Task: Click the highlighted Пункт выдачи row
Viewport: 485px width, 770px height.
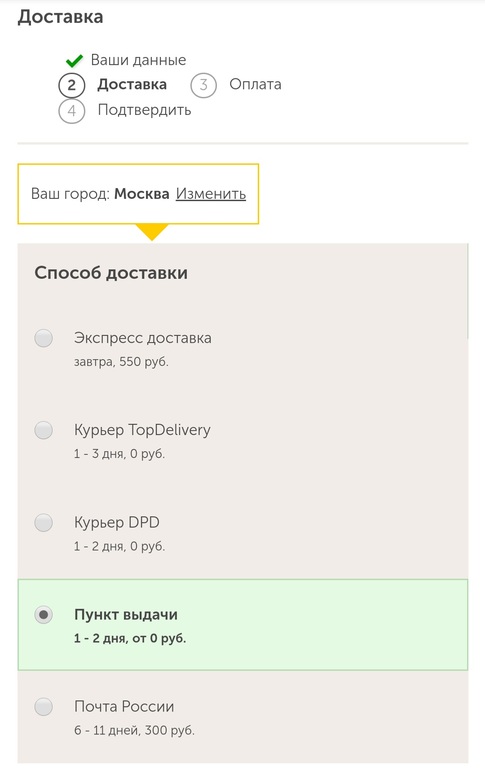Action: click(242, 625)
